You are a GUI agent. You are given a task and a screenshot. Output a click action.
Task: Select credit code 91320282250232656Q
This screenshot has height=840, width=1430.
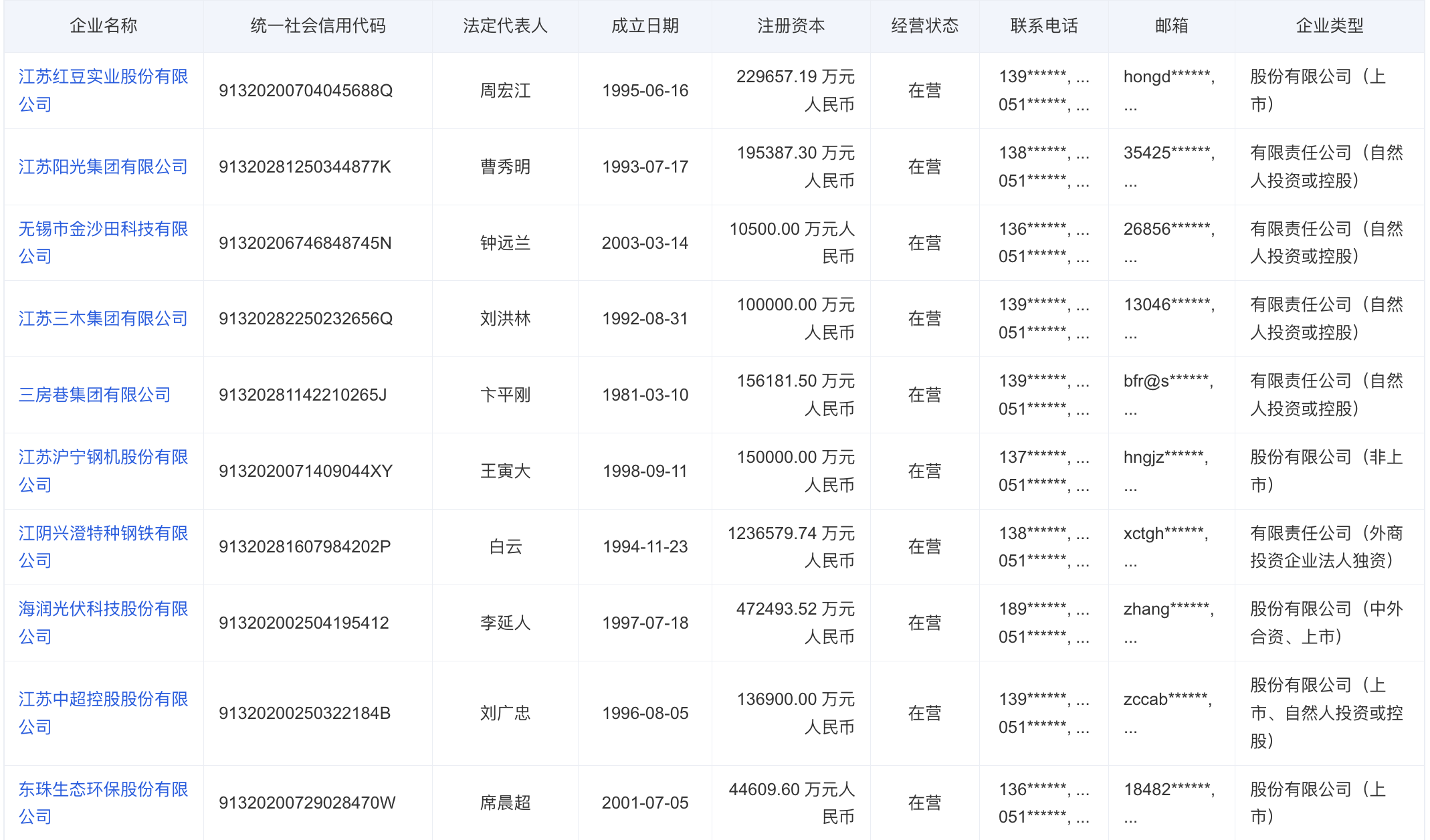point(306,318)
